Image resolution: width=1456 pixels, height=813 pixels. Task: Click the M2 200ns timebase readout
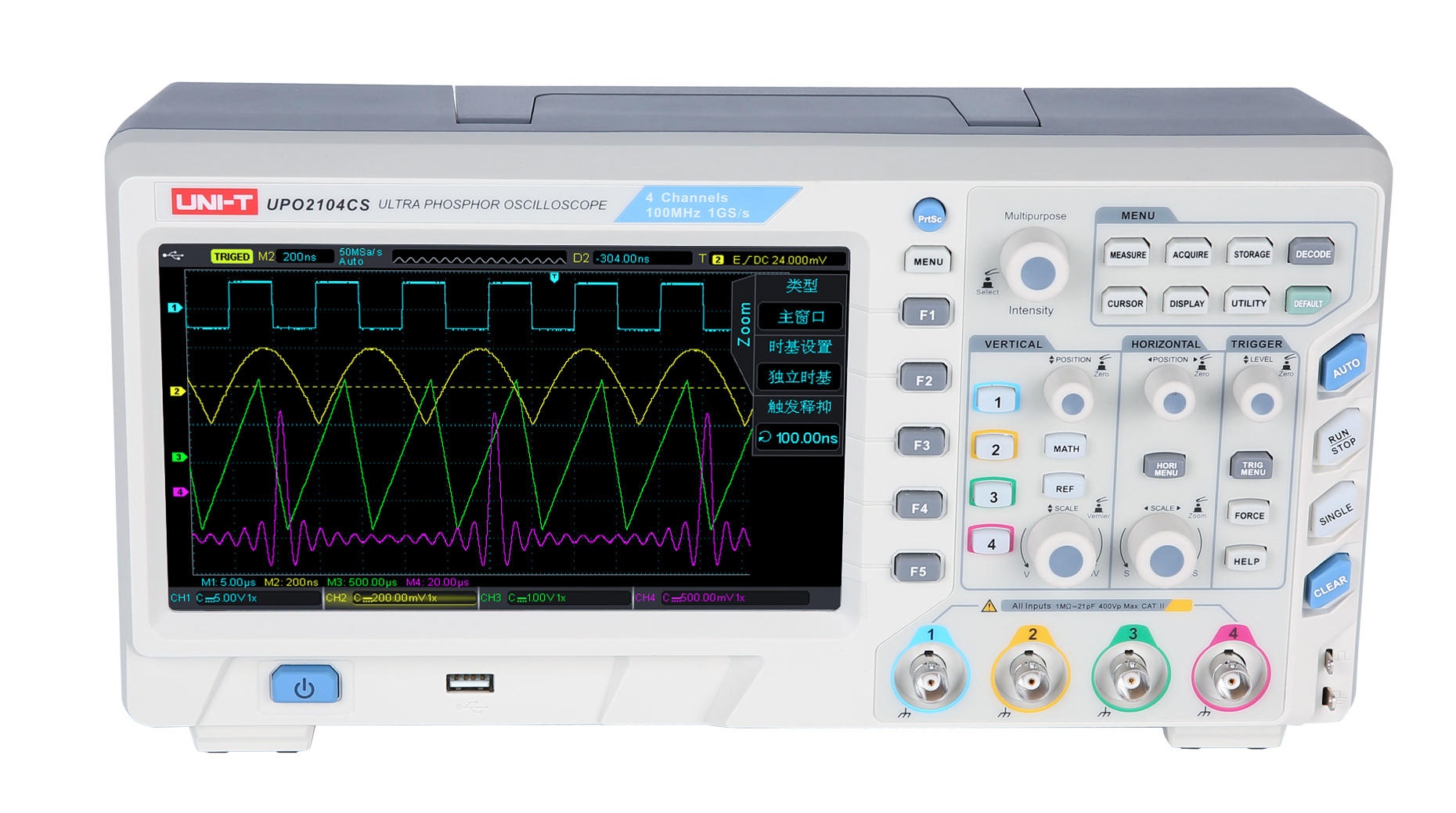click(295, 257)
